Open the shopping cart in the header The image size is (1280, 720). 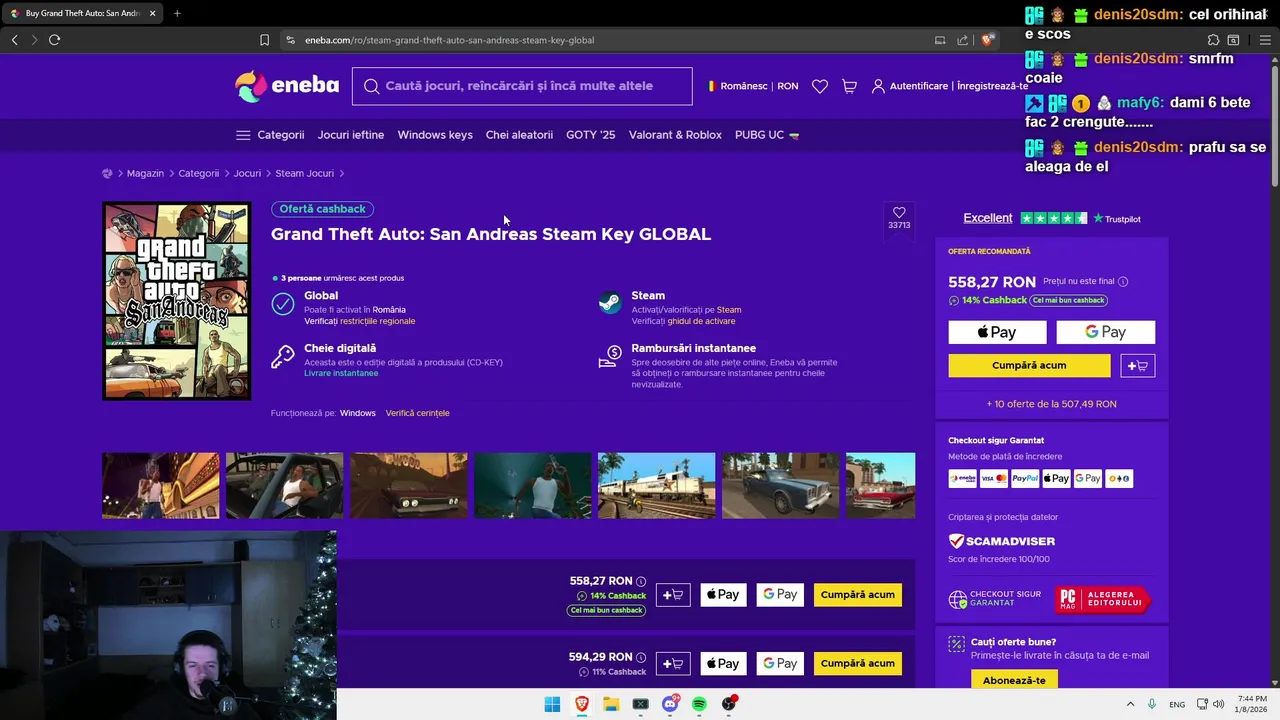(849, 86)
